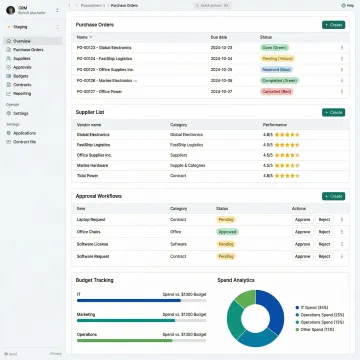Approve the Laptop Request
The height and width of the screenshot is (360, 360).
pos(303,220)
